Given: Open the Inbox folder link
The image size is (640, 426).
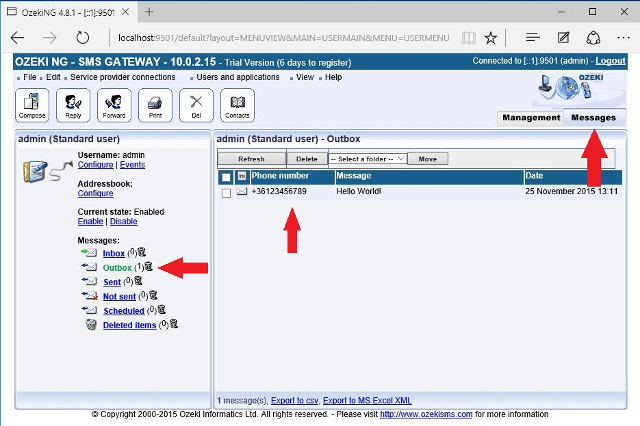Looking at the screenshot, I should (113, 253).
